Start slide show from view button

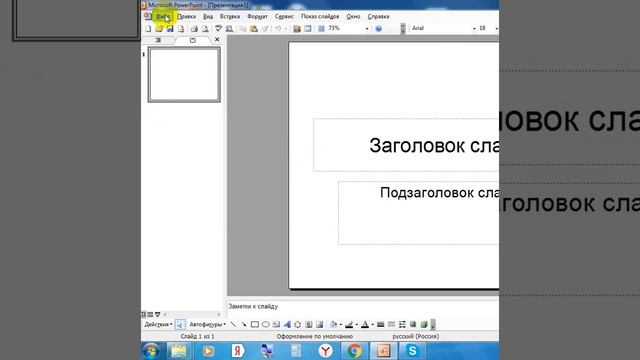coord(158,314)
